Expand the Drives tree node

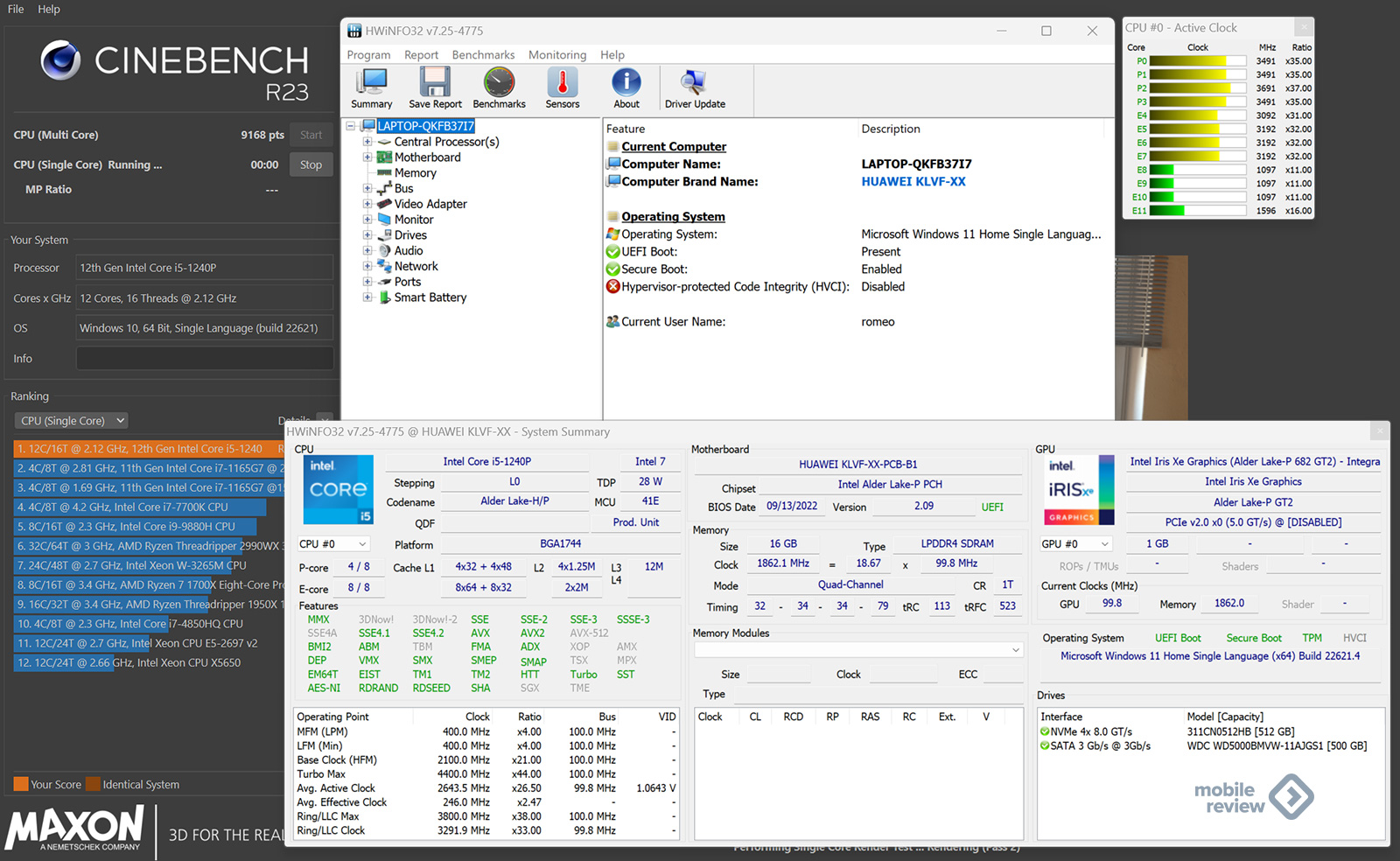coord(367,235)
